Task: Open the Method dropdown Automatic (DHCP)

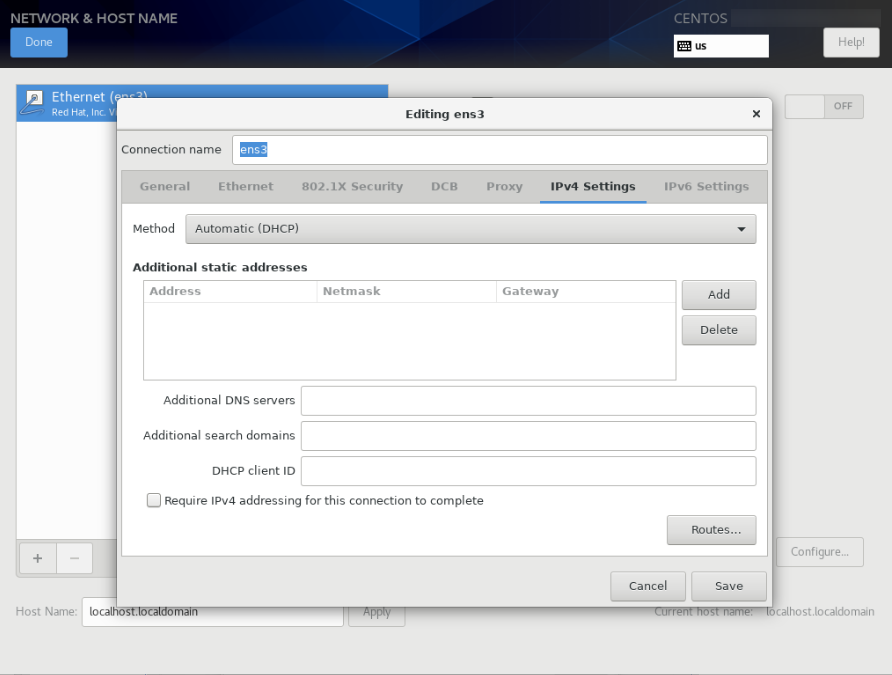Action: pos(470,229)
